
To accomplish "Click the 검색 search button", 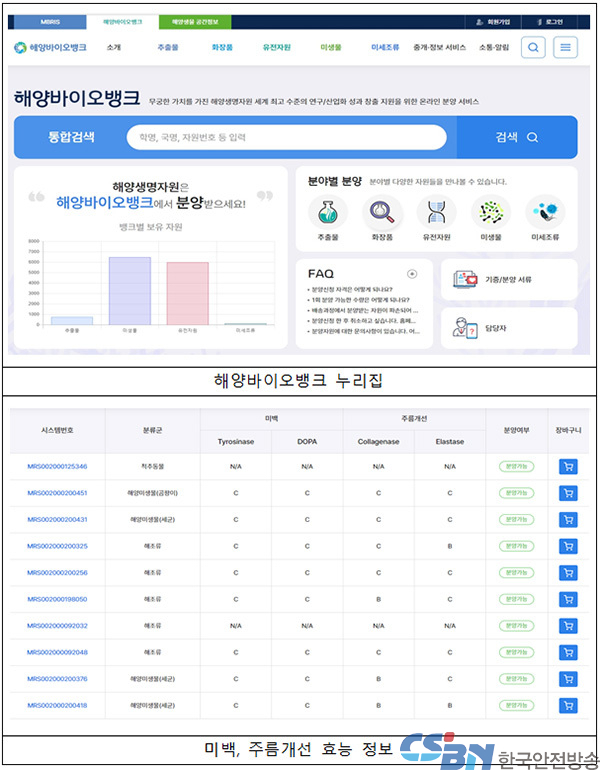I will tap(517, 137).
